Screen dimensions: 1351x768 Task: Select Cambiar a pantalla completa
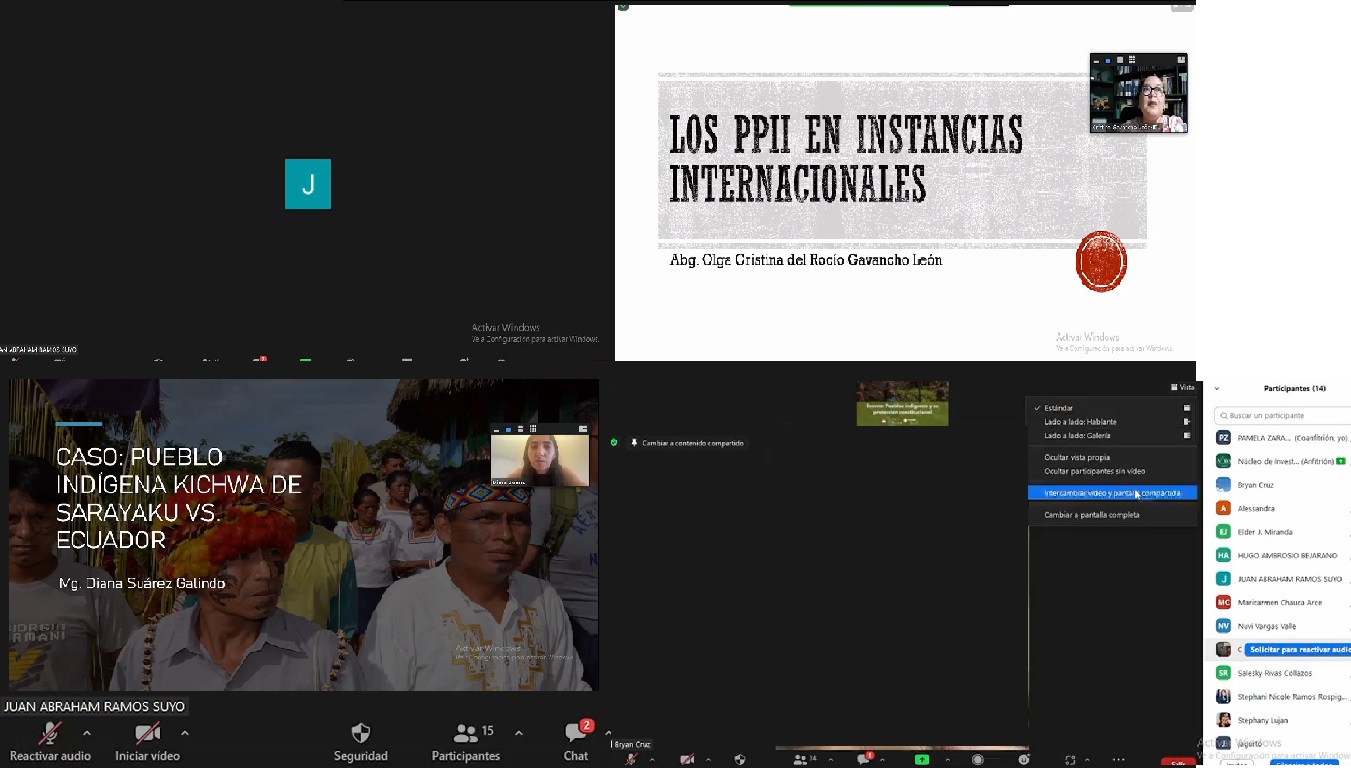coord(1091,515)
